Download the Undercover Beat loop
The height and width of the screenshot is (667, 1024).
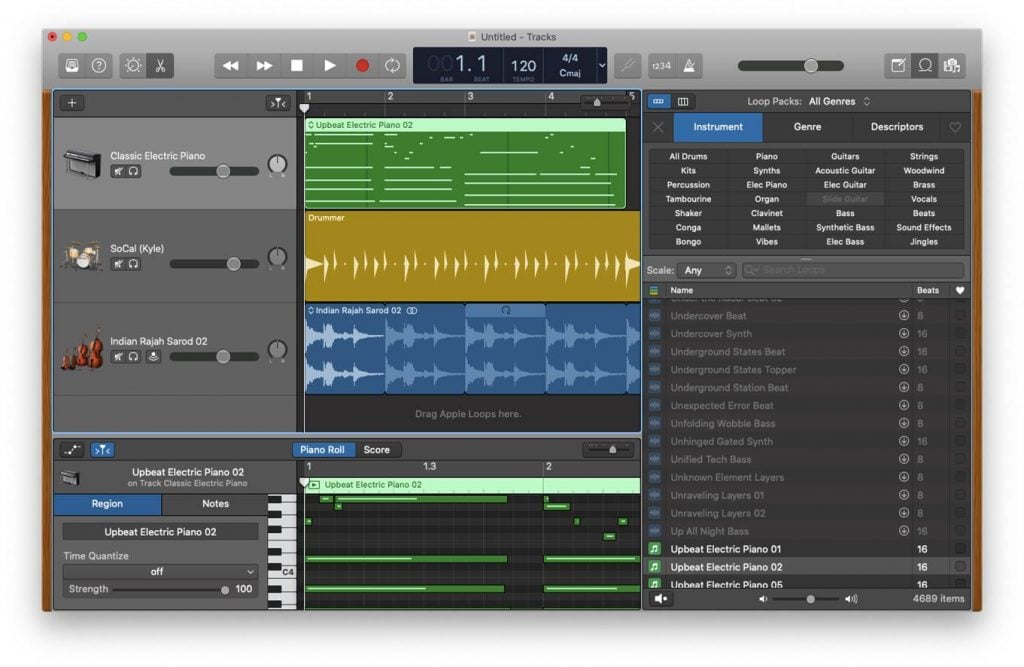coord(904,316)
